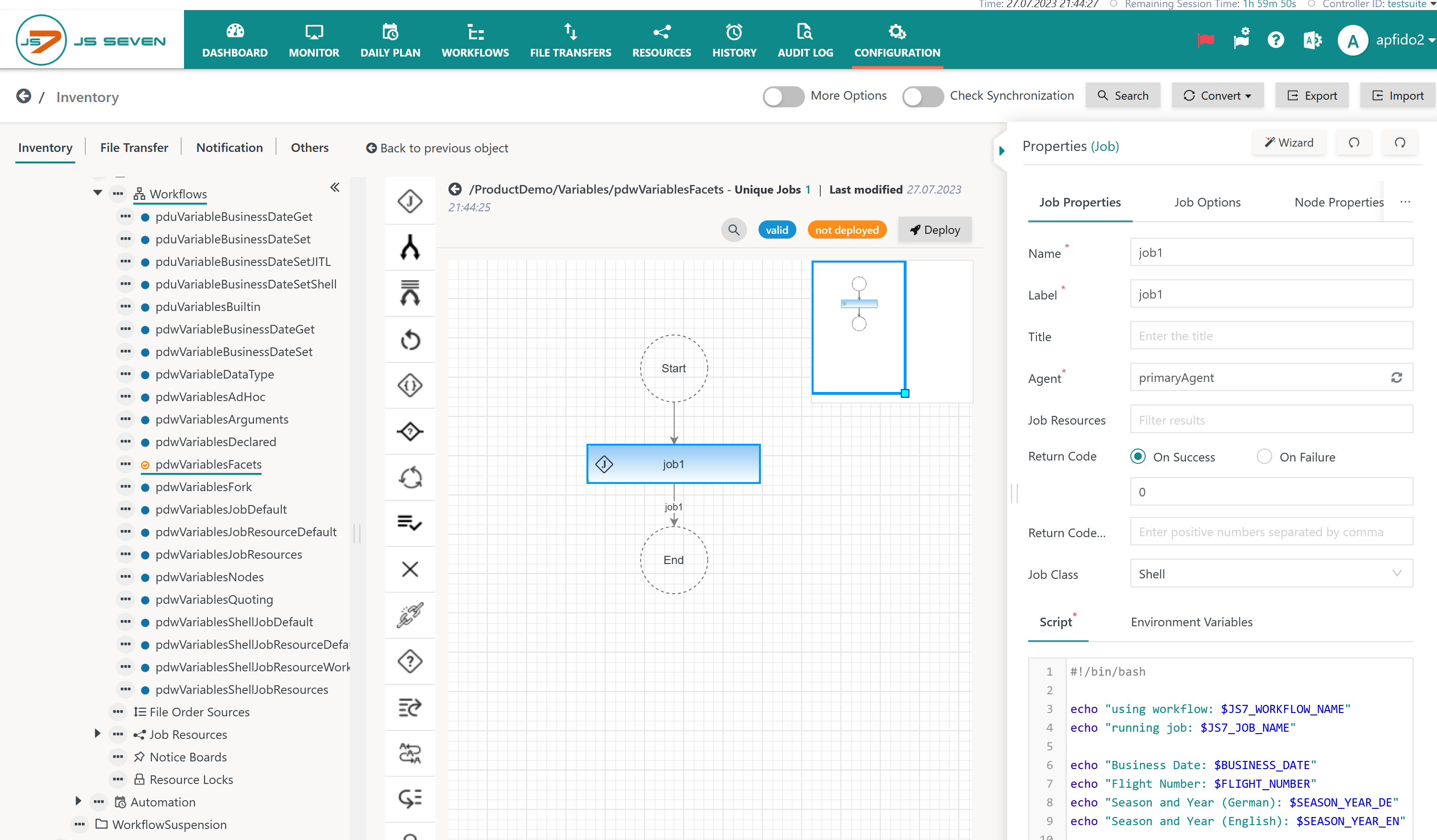Select the Try/Catch braces diamond icon
Viewport: 1437px width, 840px height.
point(409,385)
